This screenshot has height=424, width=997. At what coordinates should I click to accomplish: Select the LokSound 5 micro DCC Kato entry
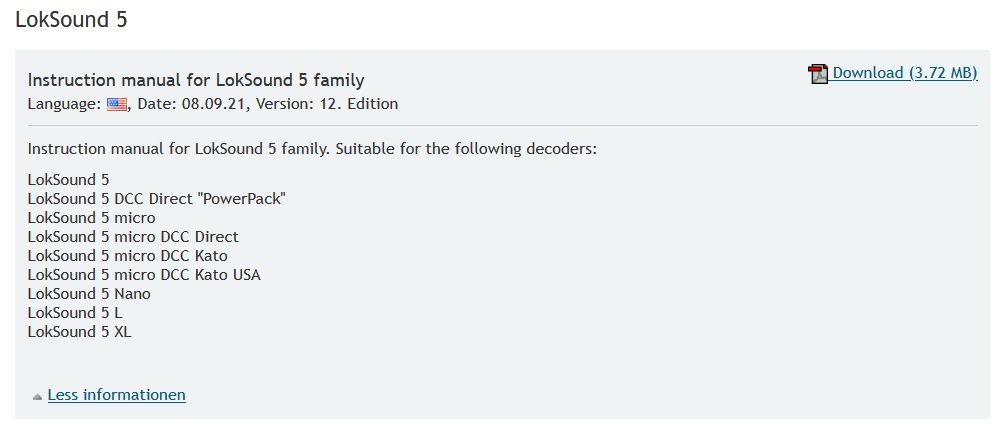click(x=127, y=256)
